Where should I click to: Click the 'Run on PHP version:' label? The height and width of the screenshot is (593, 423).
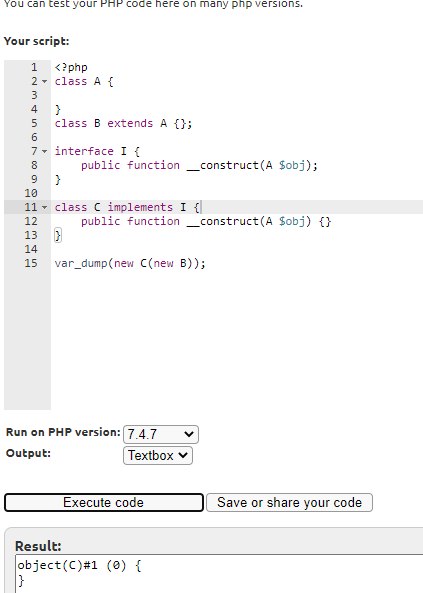click(63, 432)
